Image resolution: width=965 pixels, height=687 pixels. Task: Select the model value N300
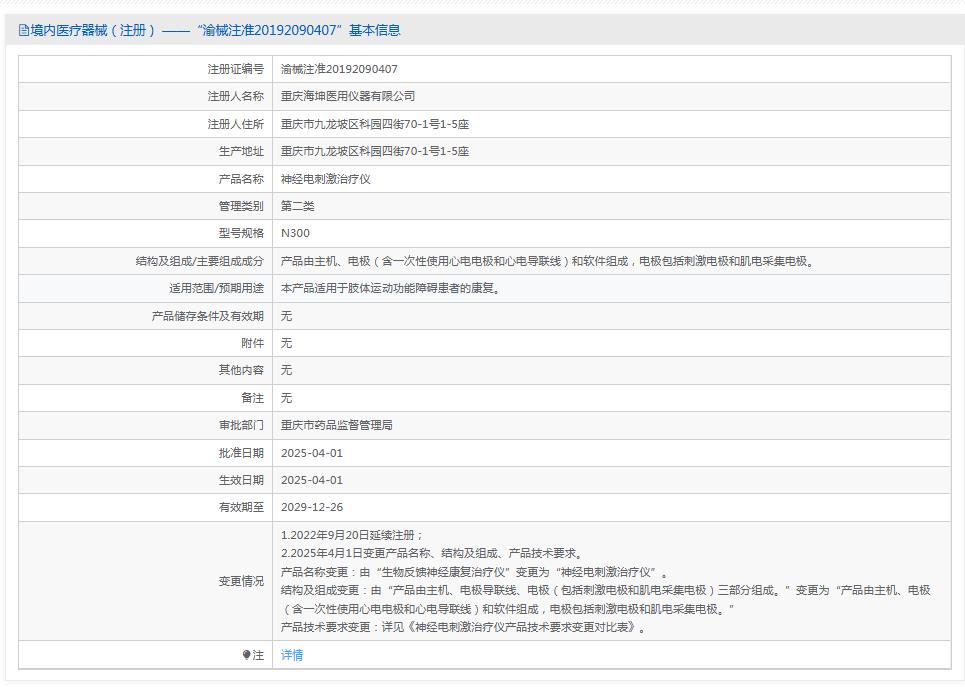tap(295, 233)
